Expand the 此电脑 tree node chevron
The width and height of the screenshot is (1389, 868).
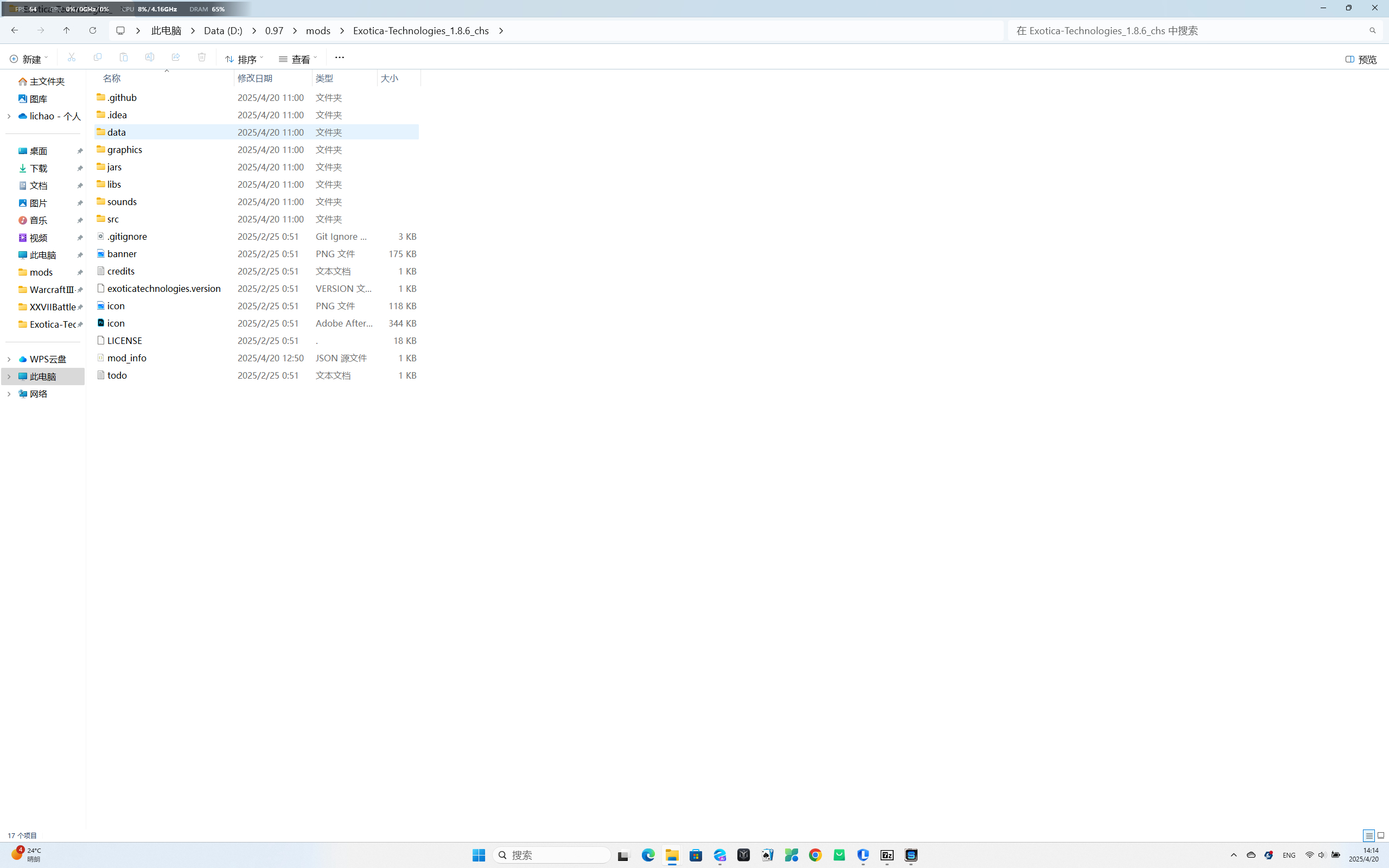tap(9, 376)
